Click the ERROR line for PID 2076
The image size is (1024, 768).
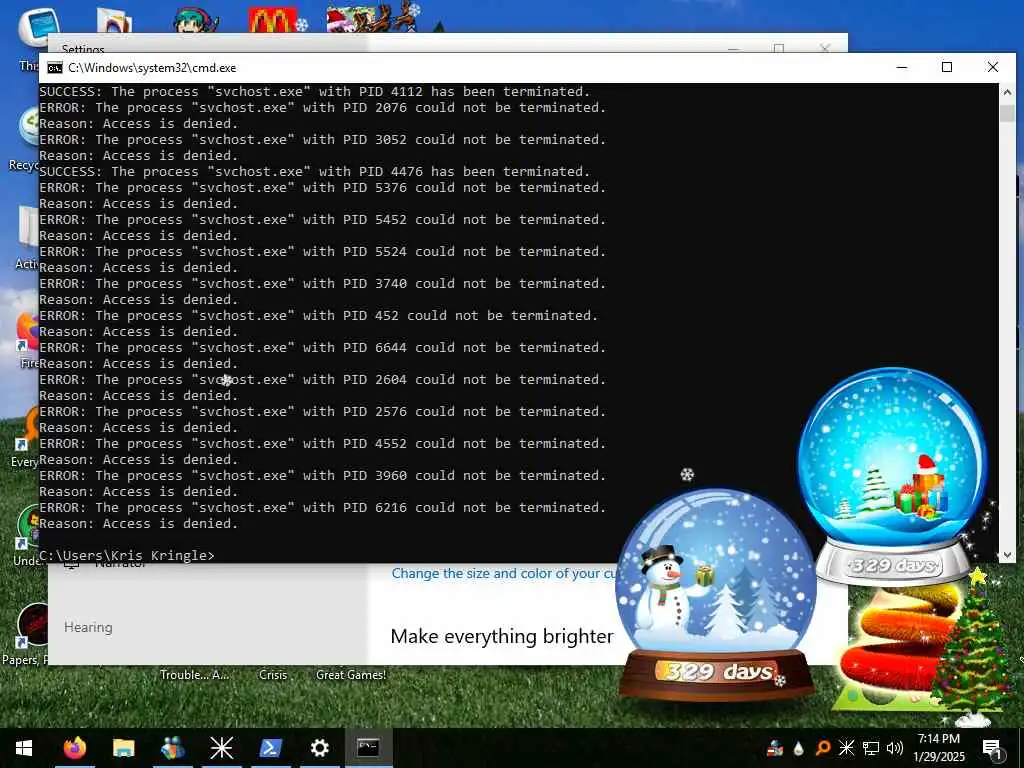323,108
